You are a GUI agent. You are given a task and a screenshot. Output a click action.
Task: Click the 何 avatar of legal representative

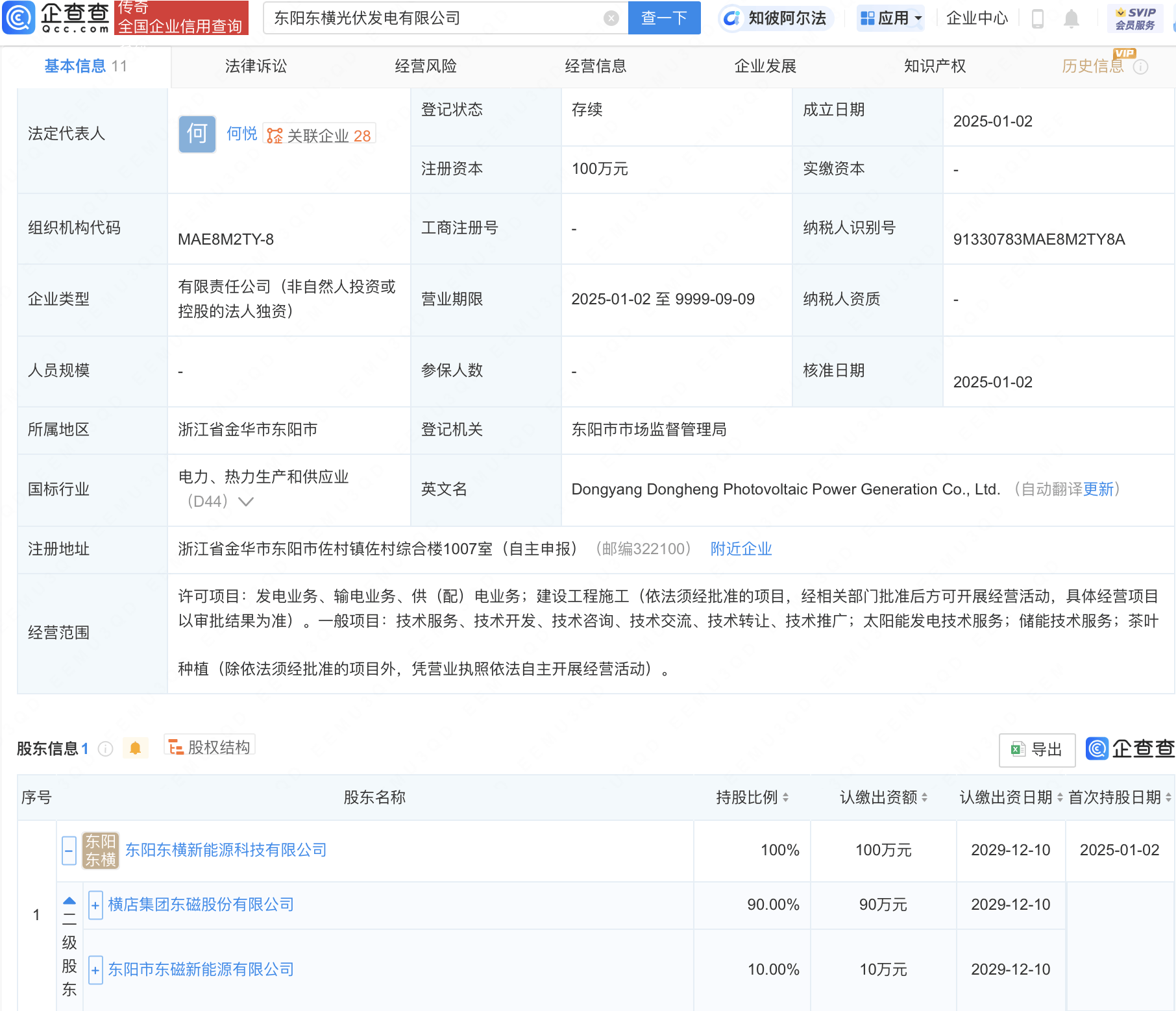click(x=197, y=134)
